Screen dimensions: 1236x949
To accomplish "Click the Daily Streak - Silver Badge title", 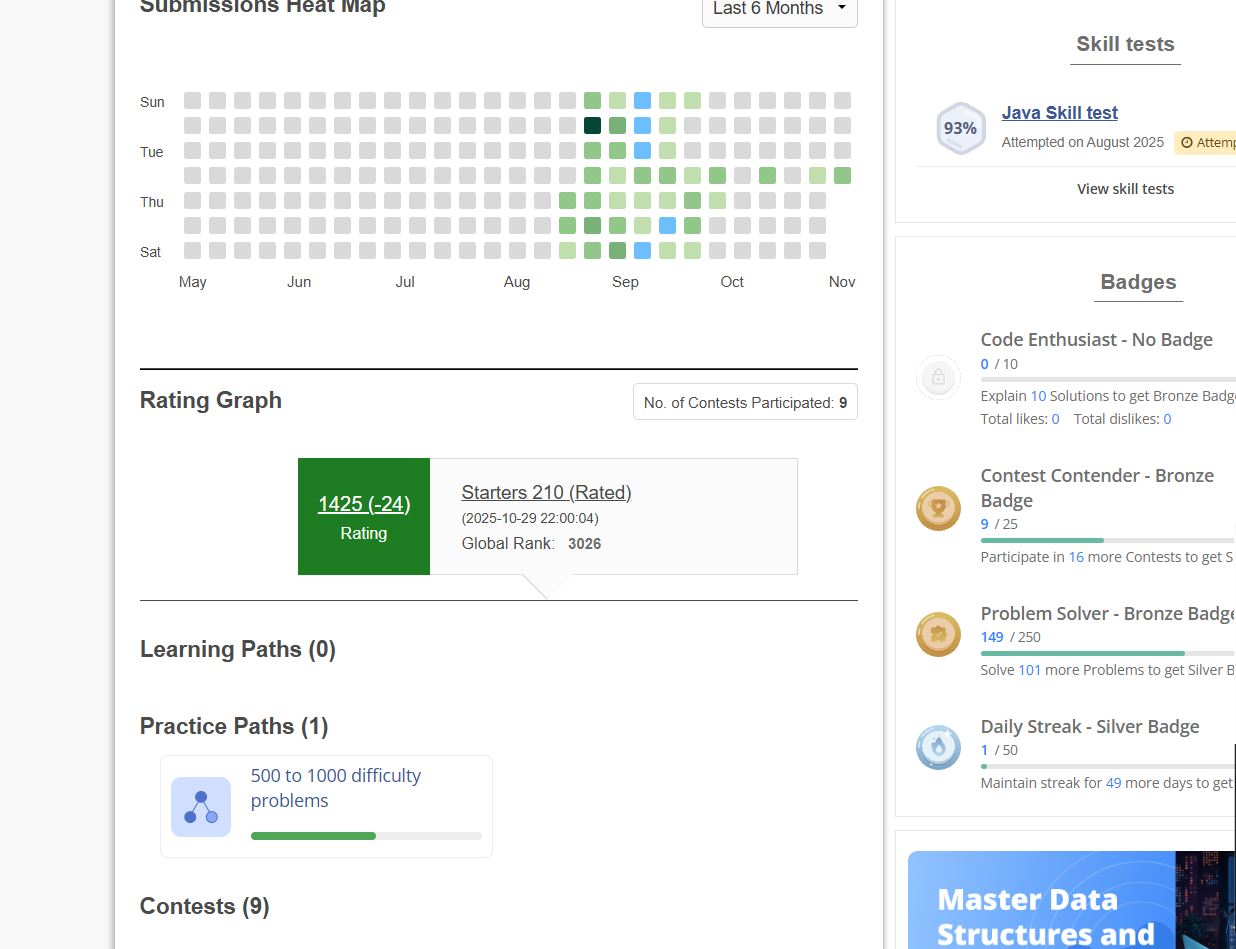I will 1090,727.
